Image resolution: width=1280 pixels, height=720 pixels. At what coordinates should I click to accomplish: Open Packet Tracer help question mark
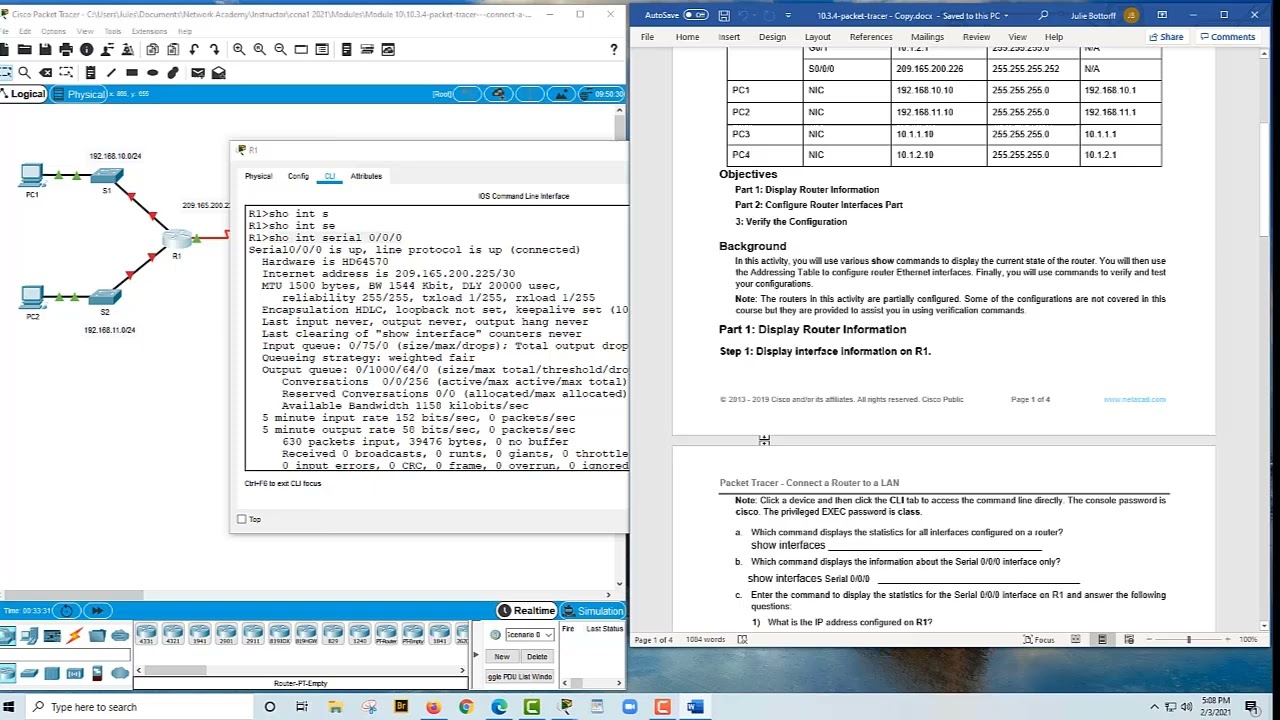pos(614,49)
